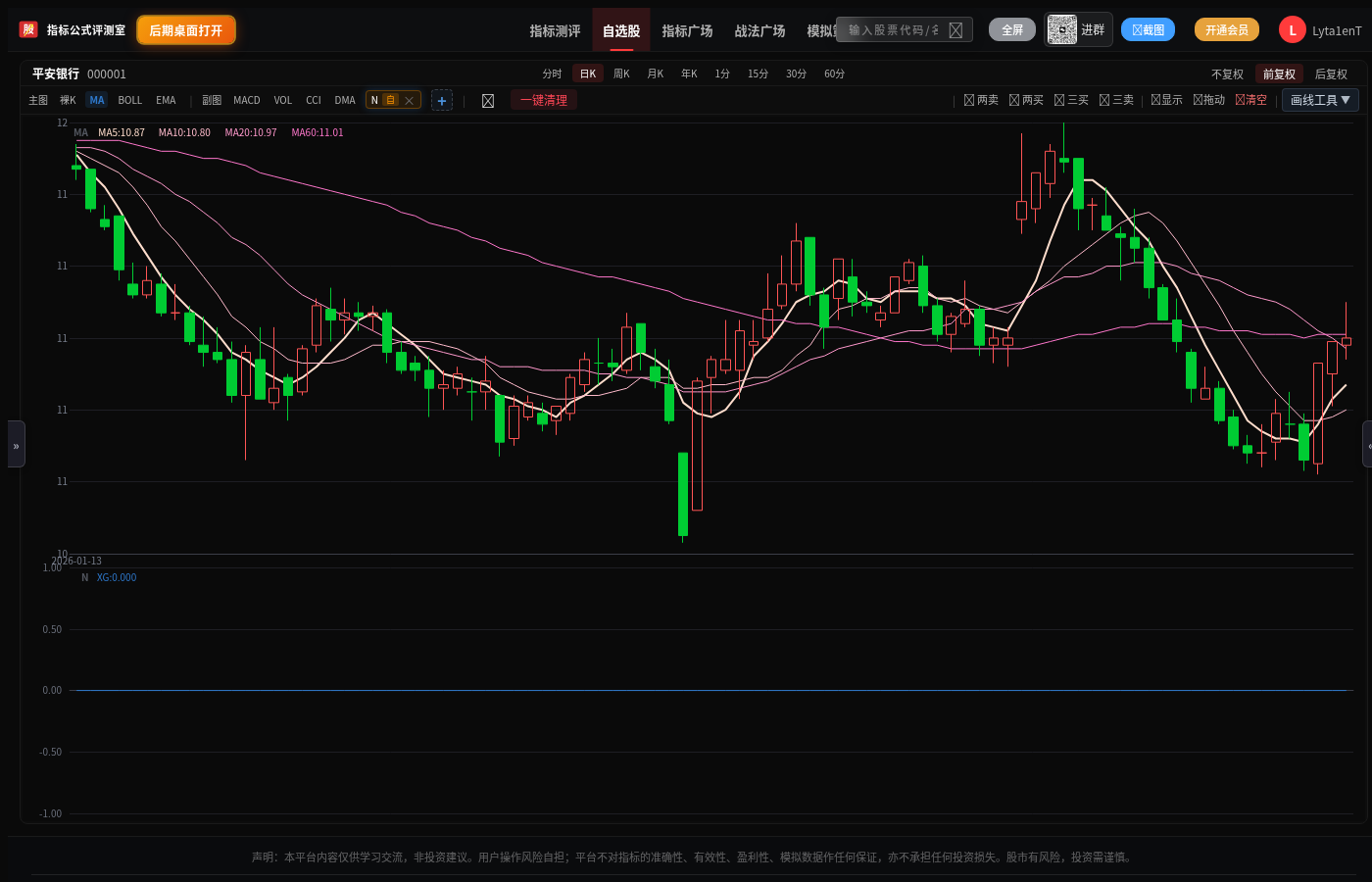Screen dimensions: 1372x882
Task: Click the square icon next to 一键清理
Action: pyautogui.click(x=488, y=100)
